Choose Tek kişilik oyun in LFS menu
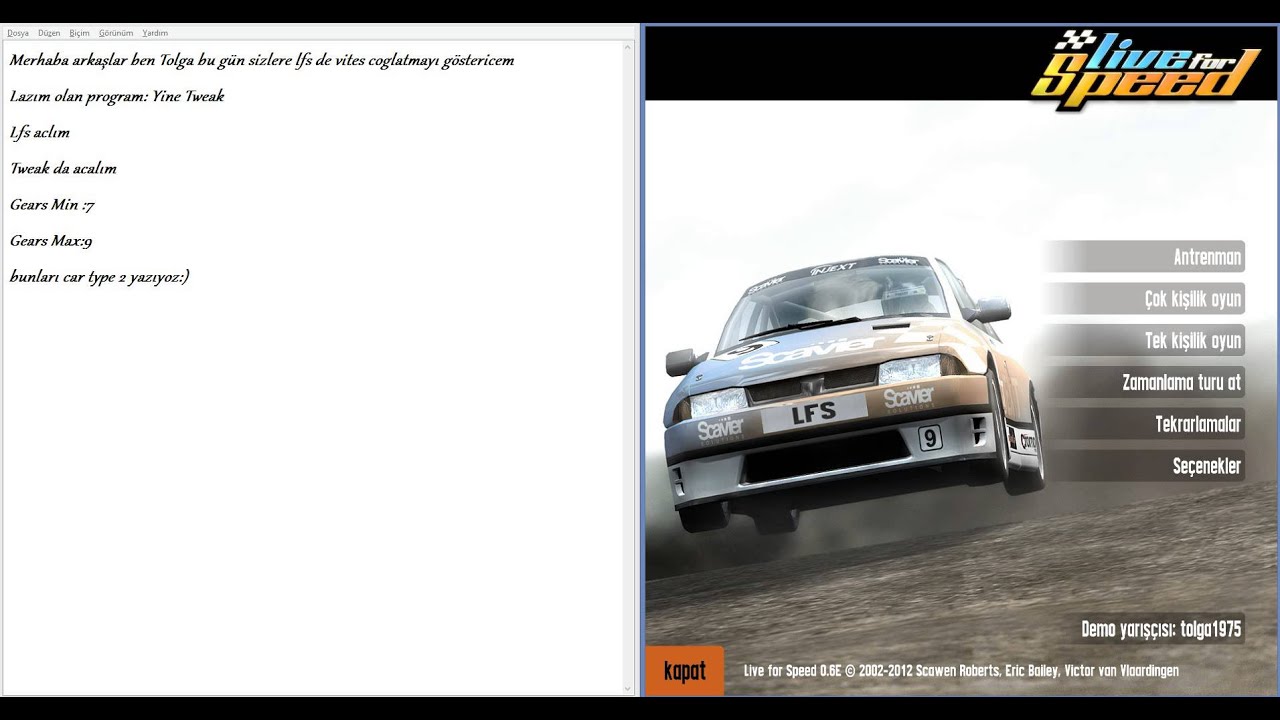The width and height of the screenshot is (1280, 720). 1144,341
